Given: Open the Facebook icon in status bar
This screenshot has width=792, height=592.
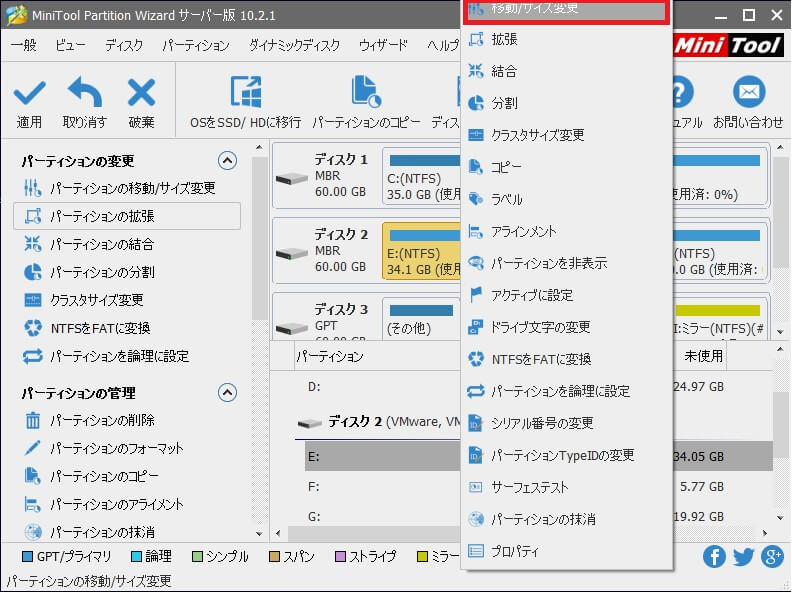Looking at the screenshot, I should [x=714, y=557].
